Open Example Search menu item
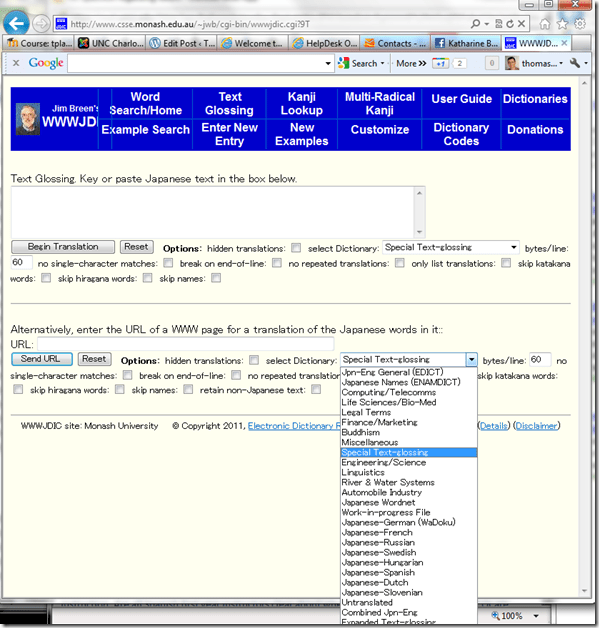The image size is (599, 628). pos(145,129)
